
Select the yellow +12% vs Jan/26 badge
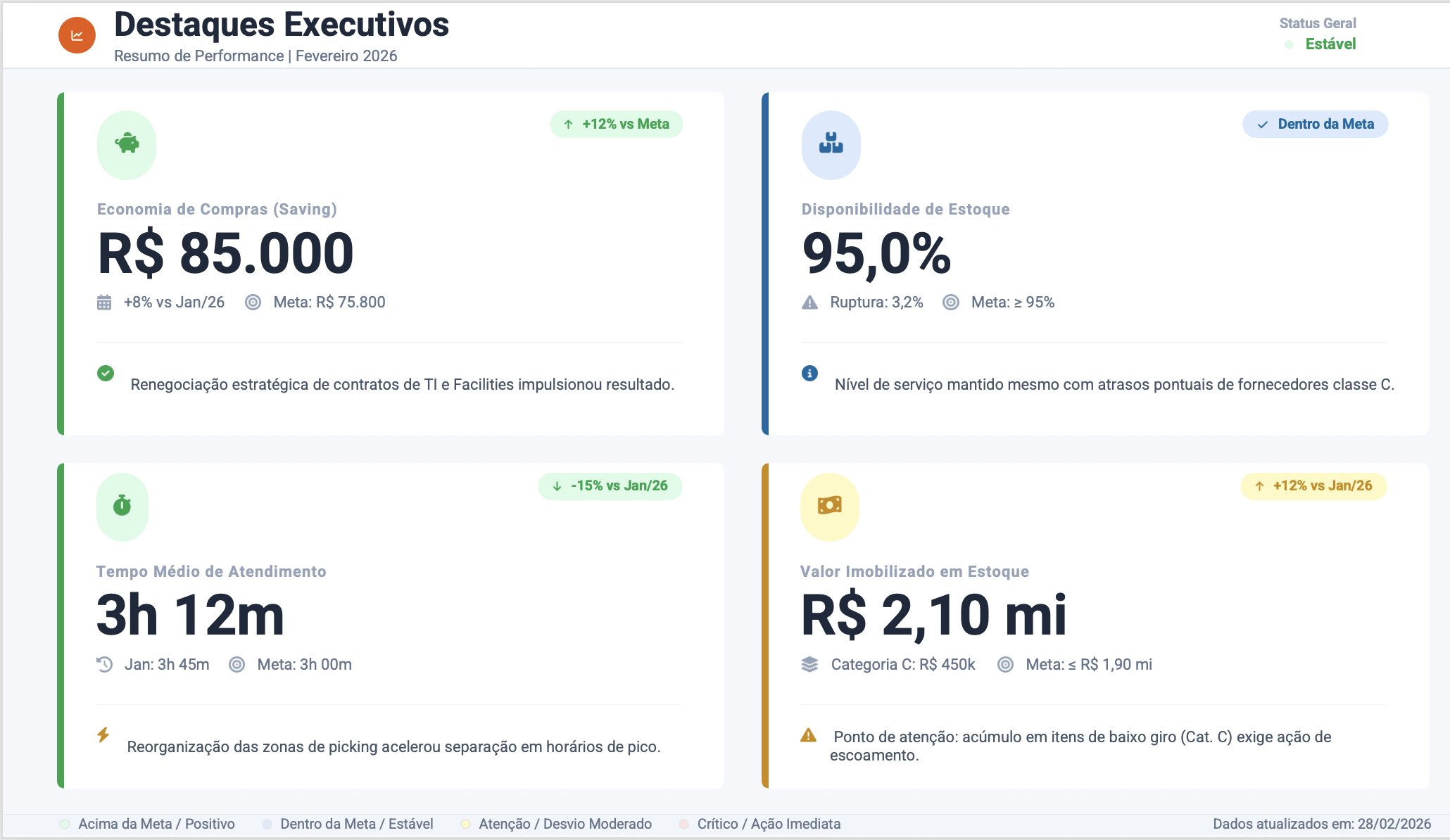click(1313, 486)
